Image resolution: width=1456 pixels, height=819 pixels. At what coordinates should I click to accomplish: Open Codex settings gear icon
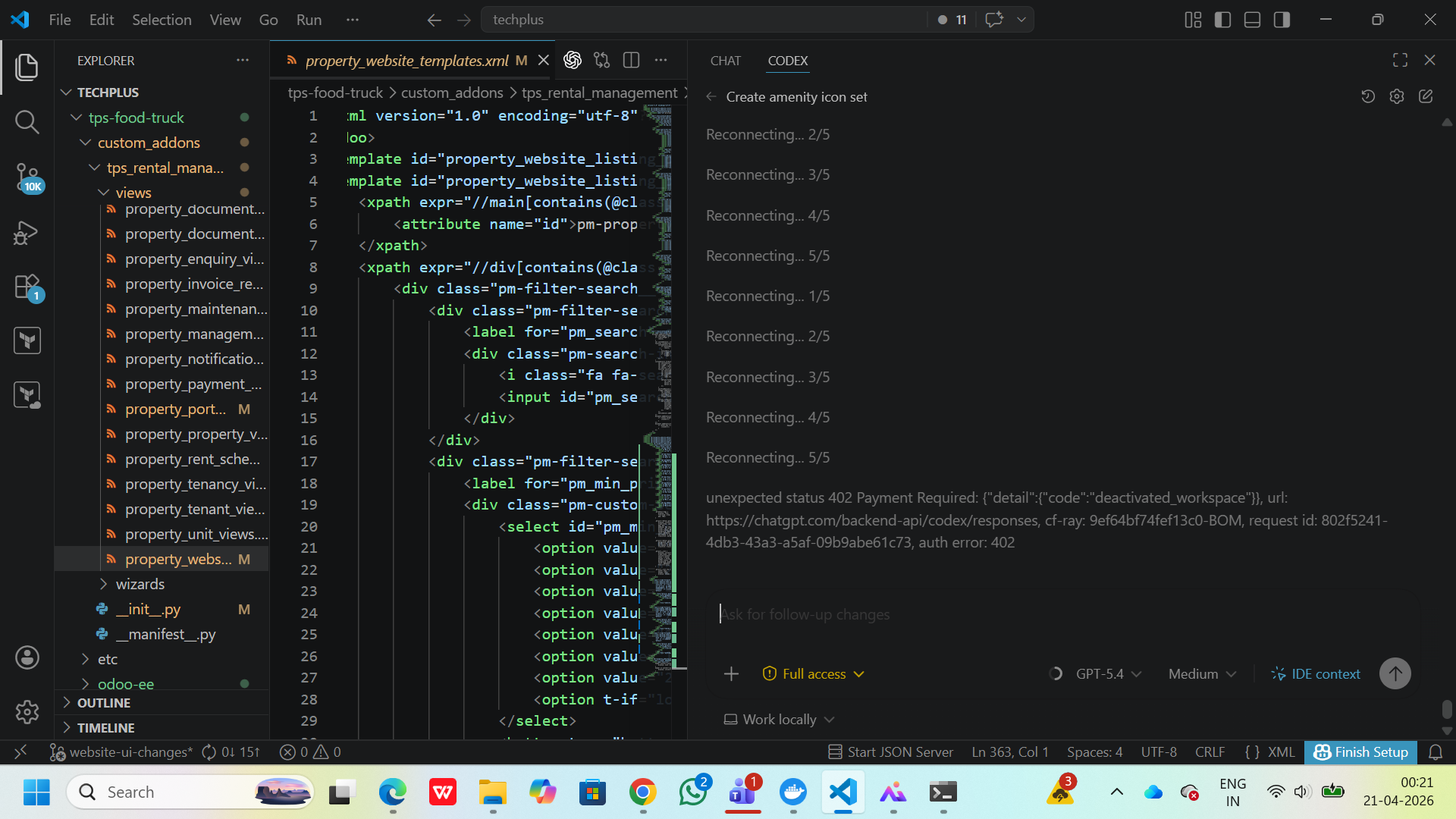(1397, 96)
